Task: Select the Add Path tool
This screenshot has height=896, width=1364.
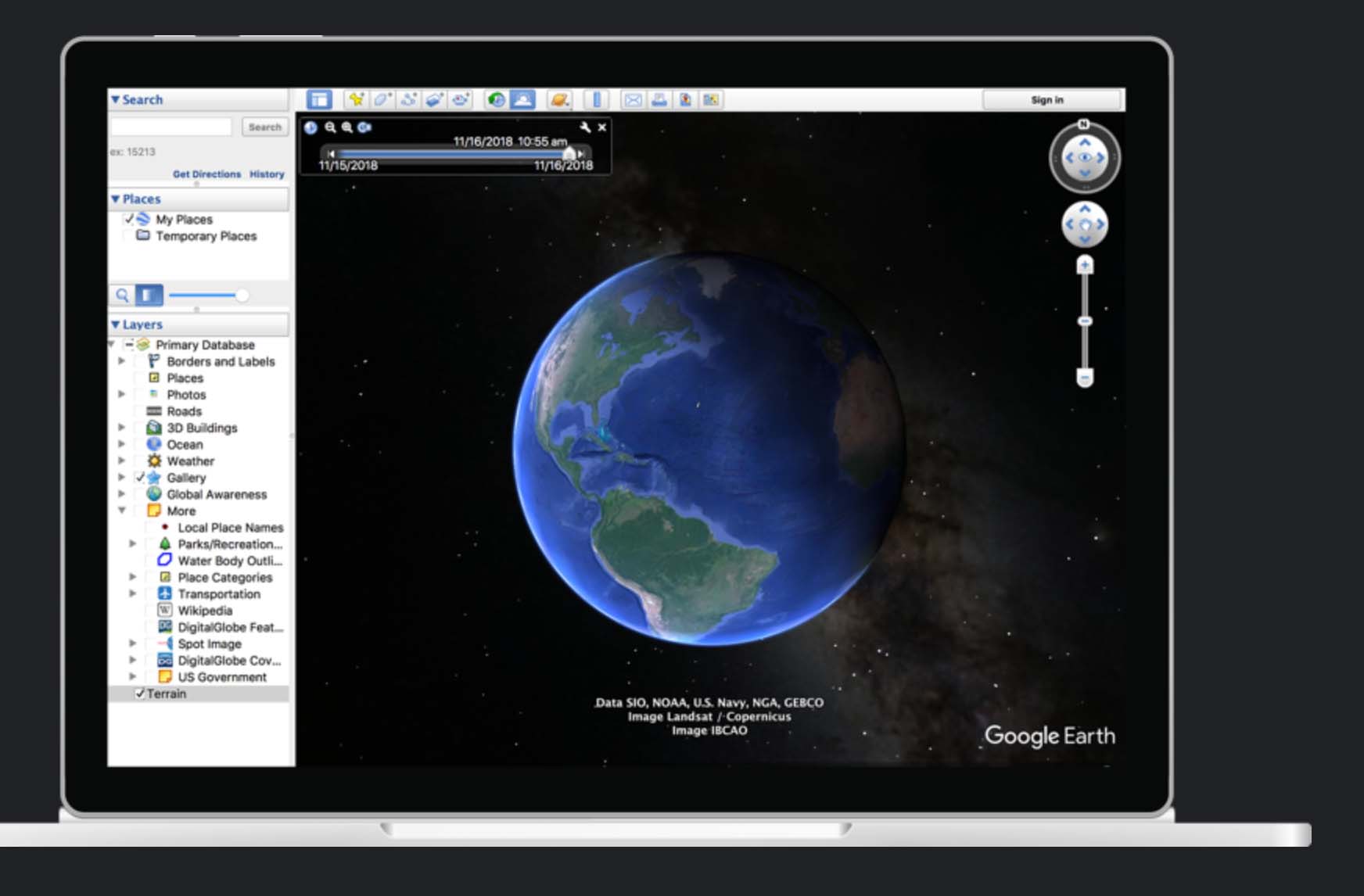Action: coord(407,99)
